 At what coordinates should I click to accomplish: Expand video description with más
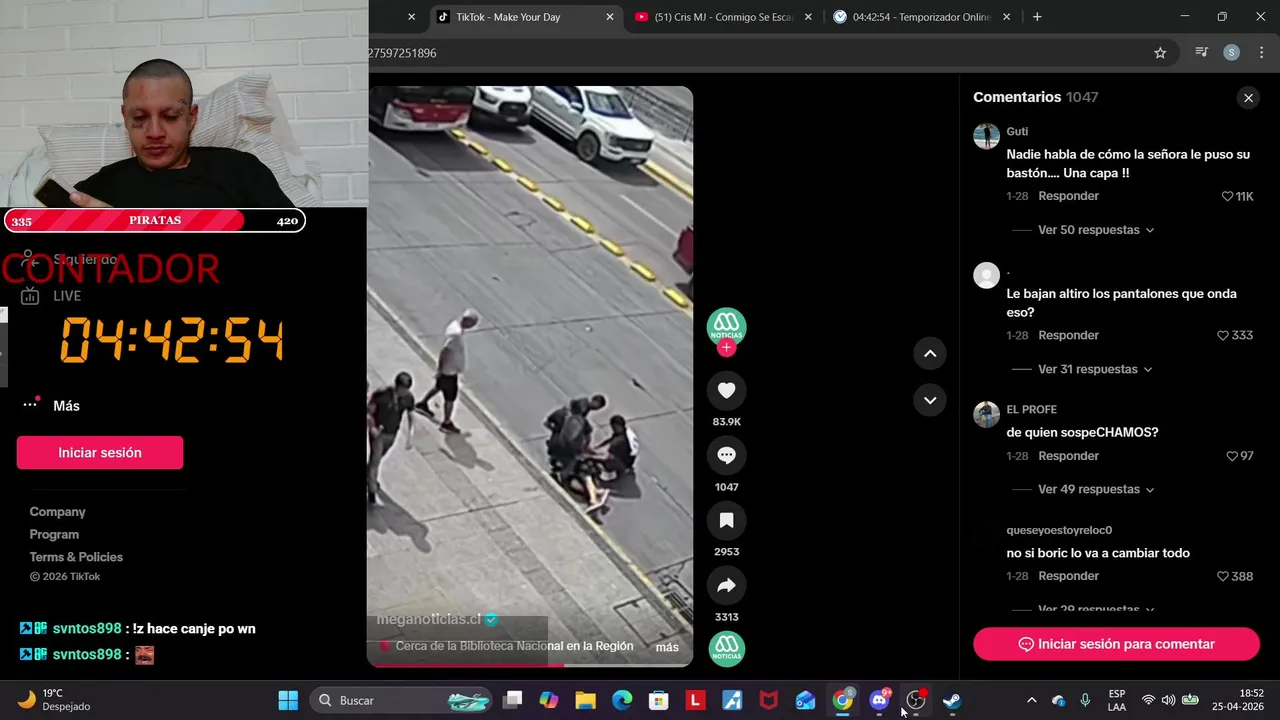coord(667,648)
